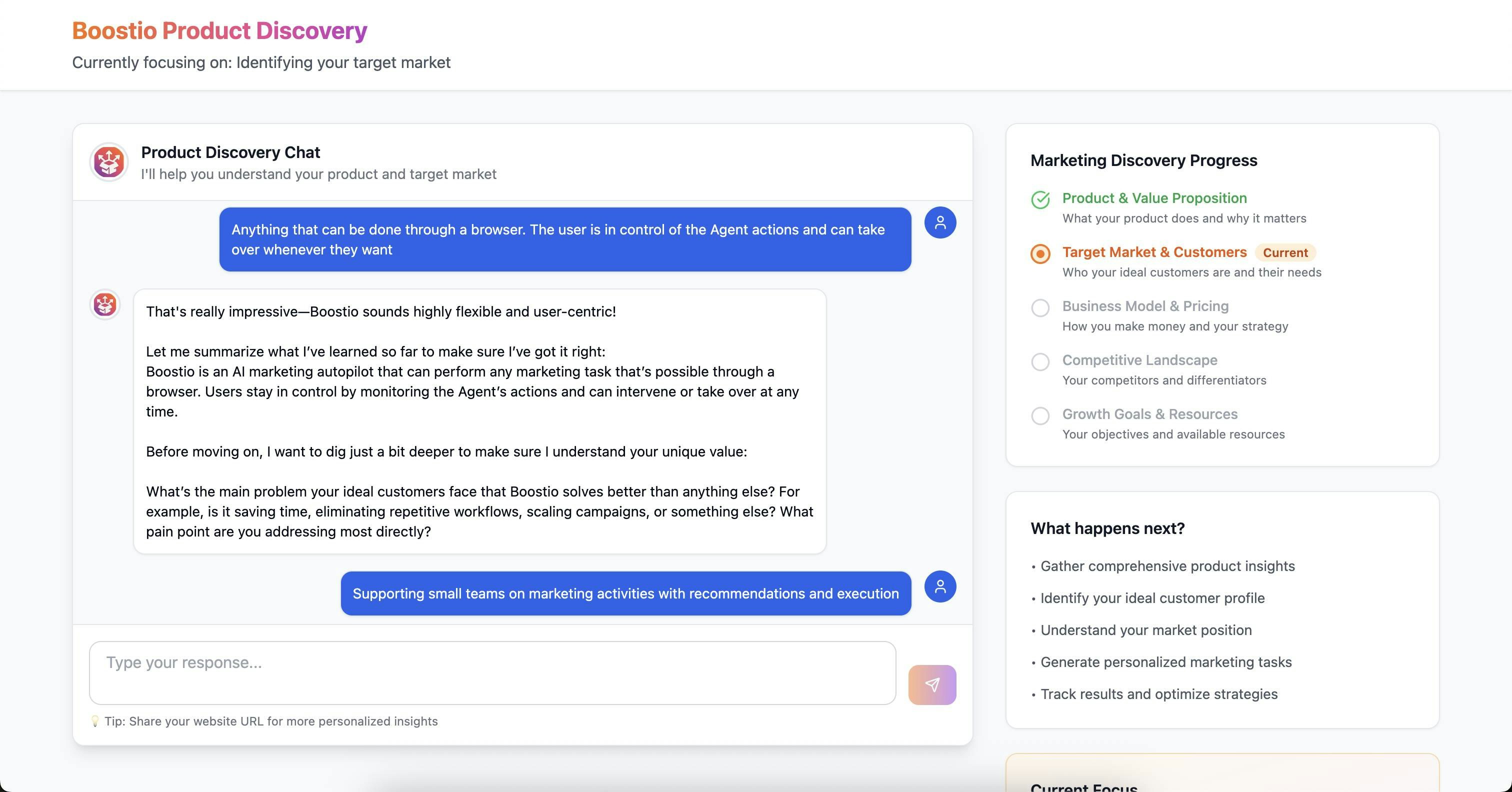Click the Current badge
The image size is (1512, 792).
tap(1285, 252)
